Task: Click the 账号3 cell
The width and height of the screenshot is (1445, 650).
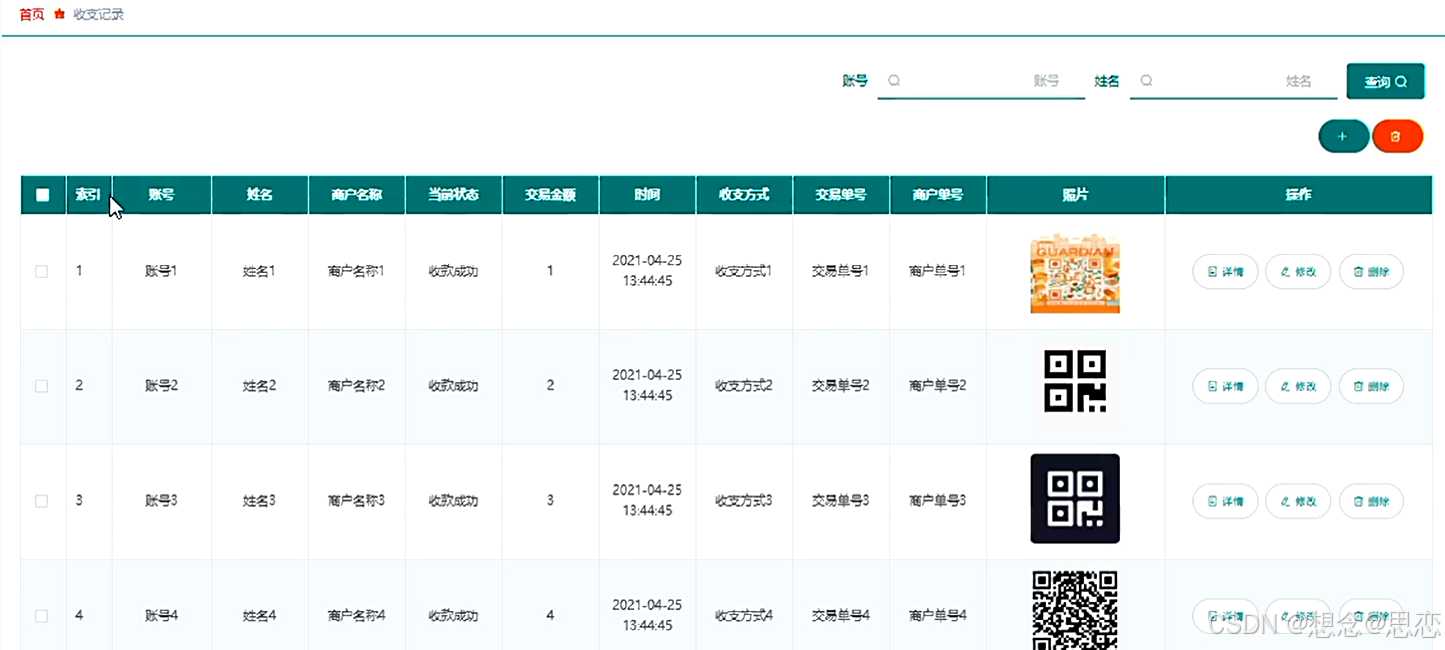Action: point(161,501)
